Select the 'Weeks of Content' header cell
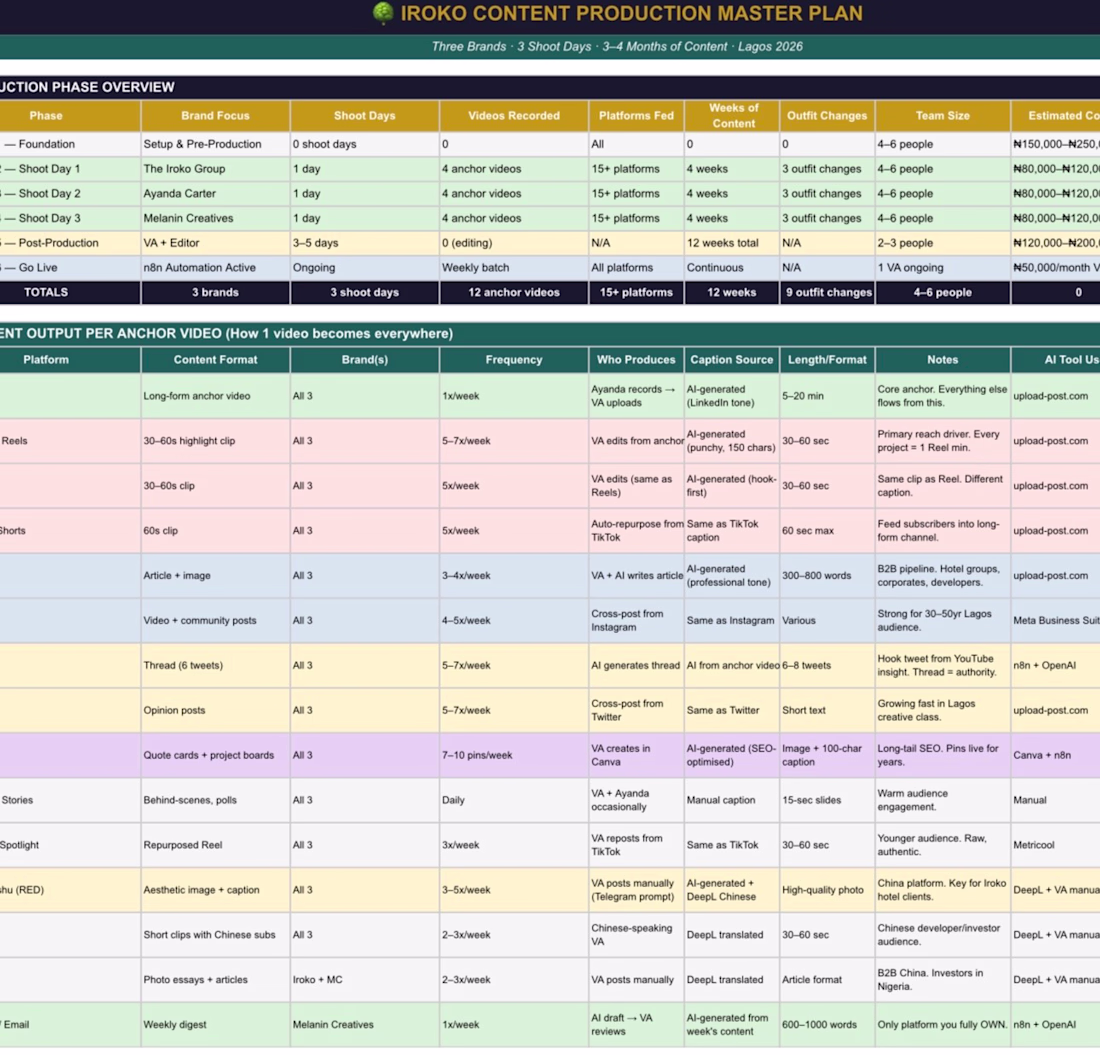The image size is (1100, 1055). pyautogui.click(x=732, y=116)
